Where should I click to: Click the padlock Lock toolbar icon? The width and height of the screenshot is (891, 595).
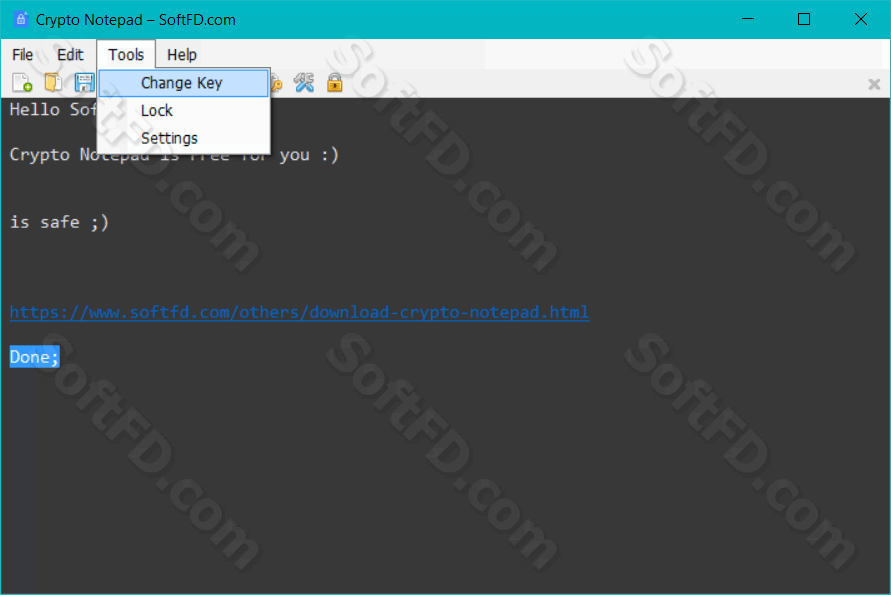[x=335, y=83]
